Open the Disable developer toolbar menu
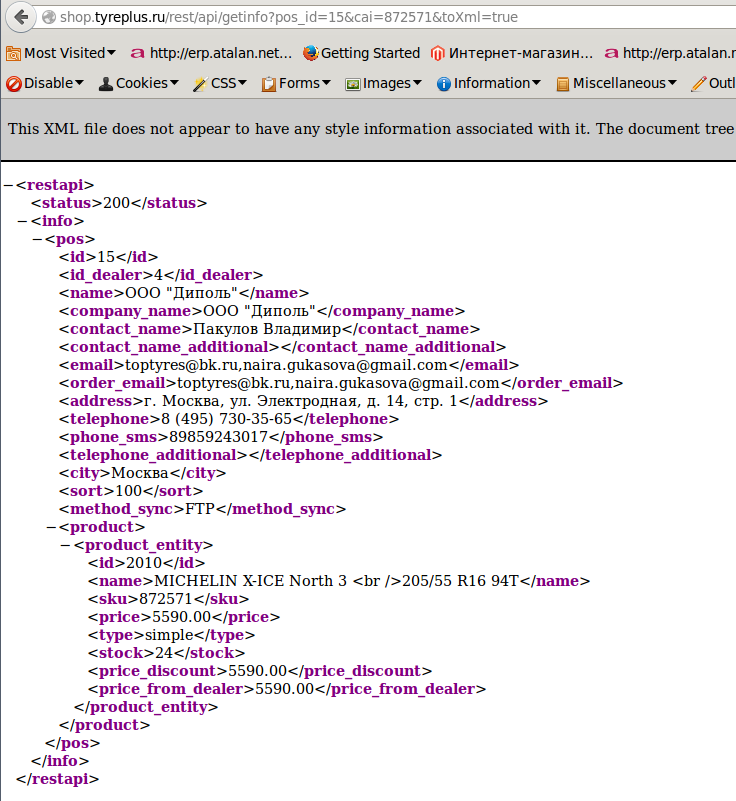736x801 pixels. [x=45, y=83]
